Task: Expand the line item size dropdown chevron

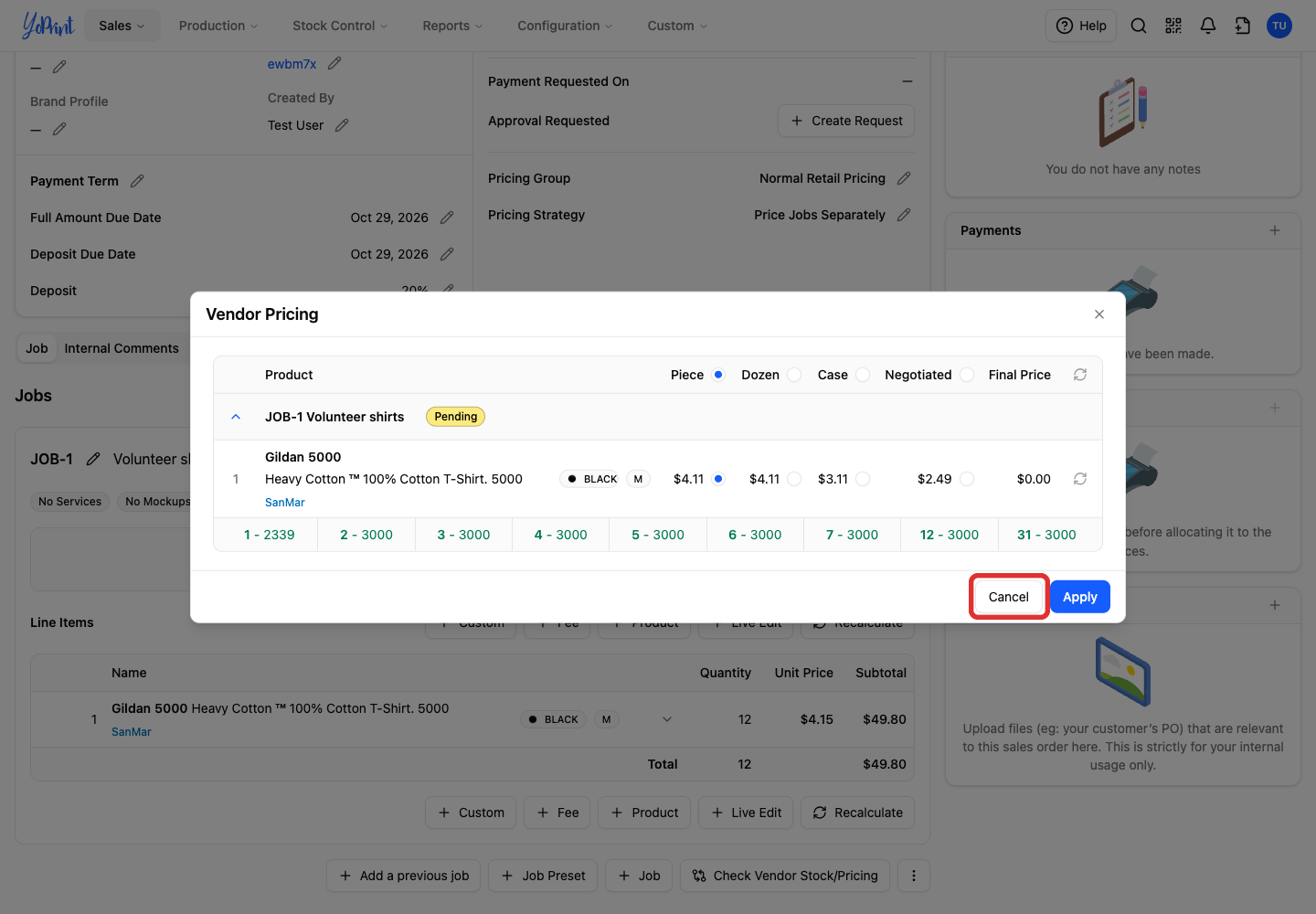Action: pos(667,719)
